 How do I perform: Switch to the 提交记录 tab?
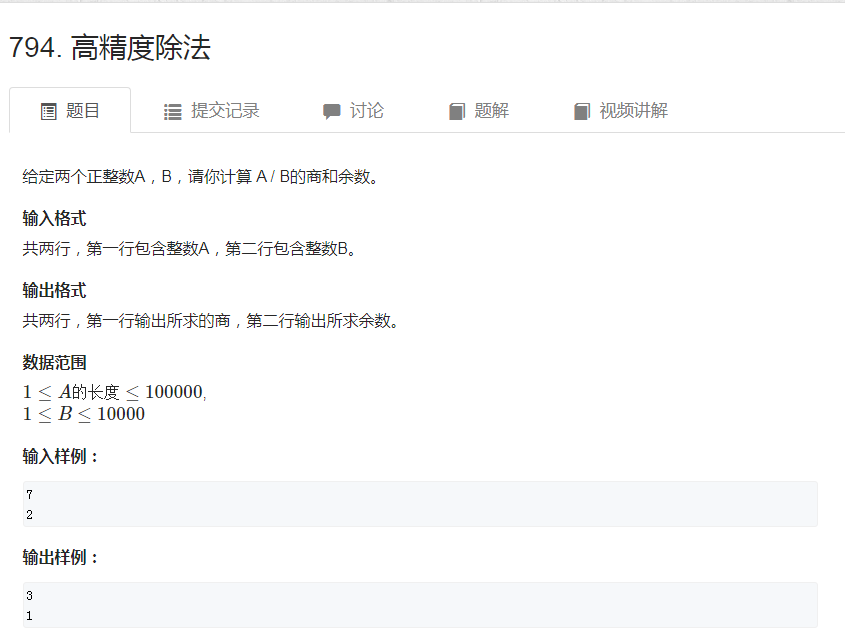click(210, 111)
